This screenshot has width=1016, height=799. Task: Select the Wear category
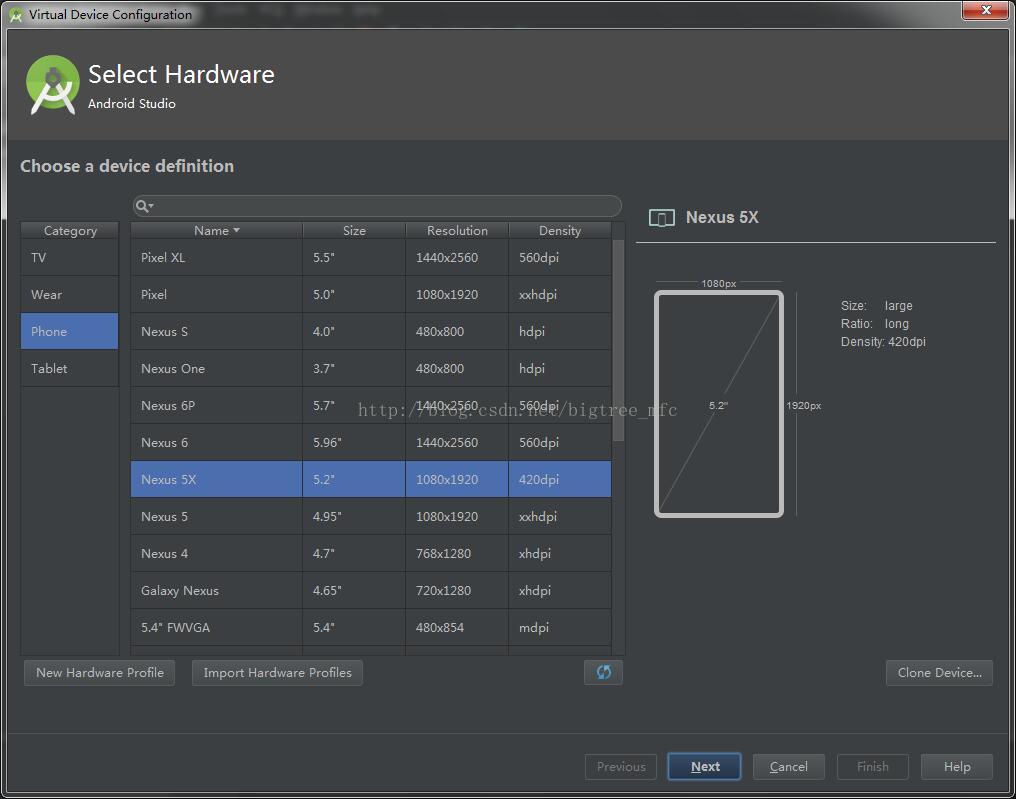click(x=69, y=294)
